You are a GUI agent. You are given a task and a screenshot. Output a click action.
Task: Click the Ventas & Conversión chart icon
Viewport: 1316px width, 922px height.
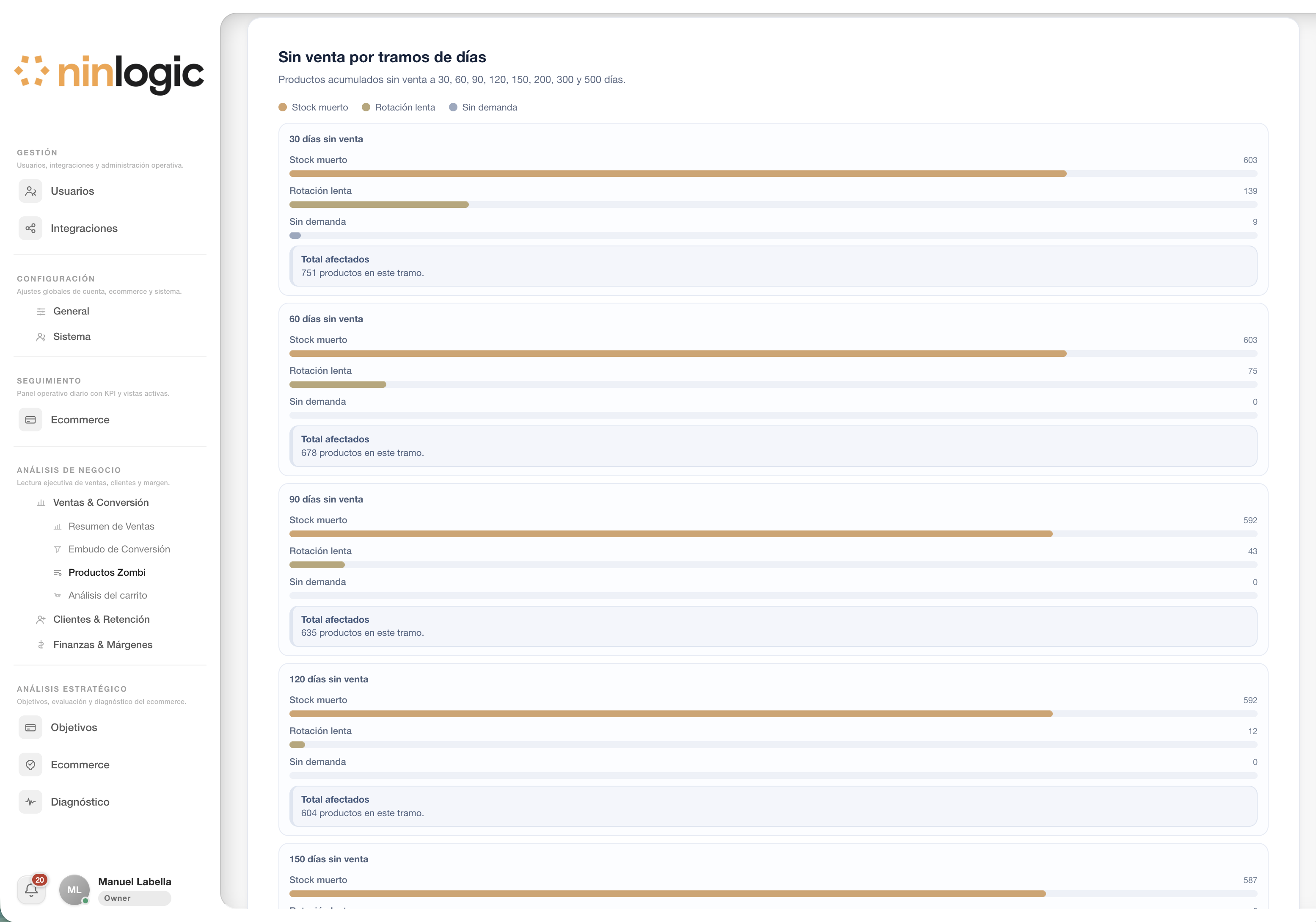(x=41, y=503)
